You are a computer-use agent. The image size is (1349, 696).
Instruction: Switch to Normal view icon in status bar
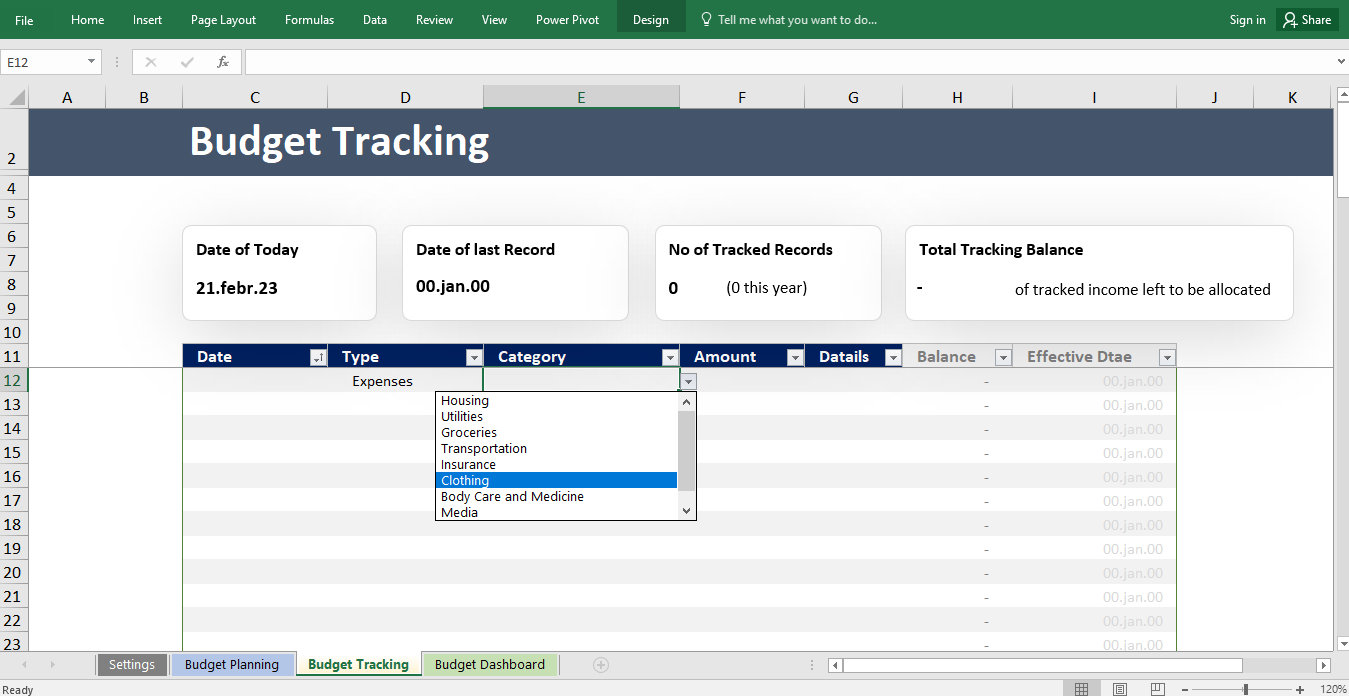click(x=1081, y=688)
